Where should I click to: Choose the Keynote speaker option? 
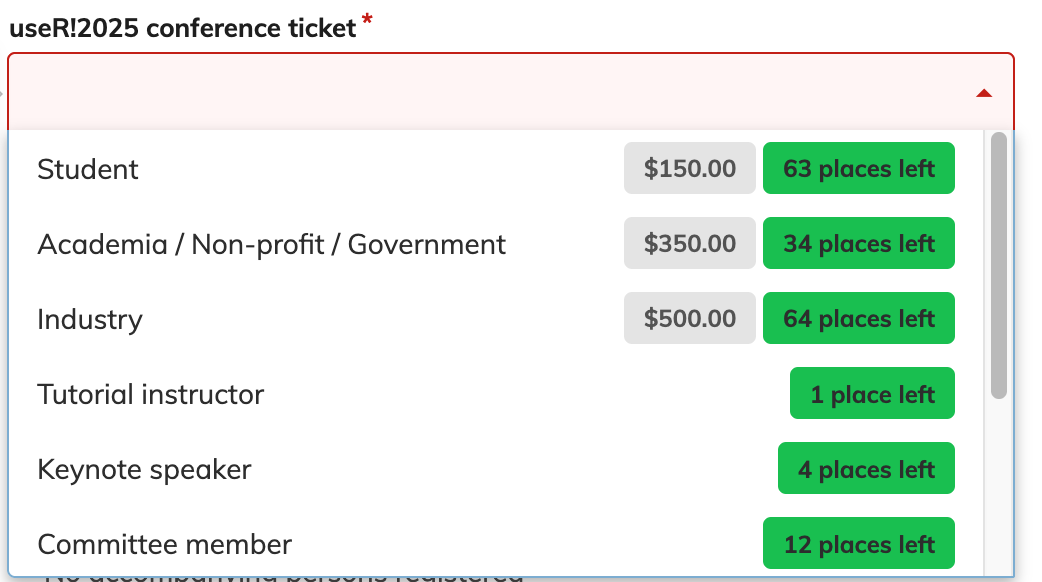[x=496, y=469]
